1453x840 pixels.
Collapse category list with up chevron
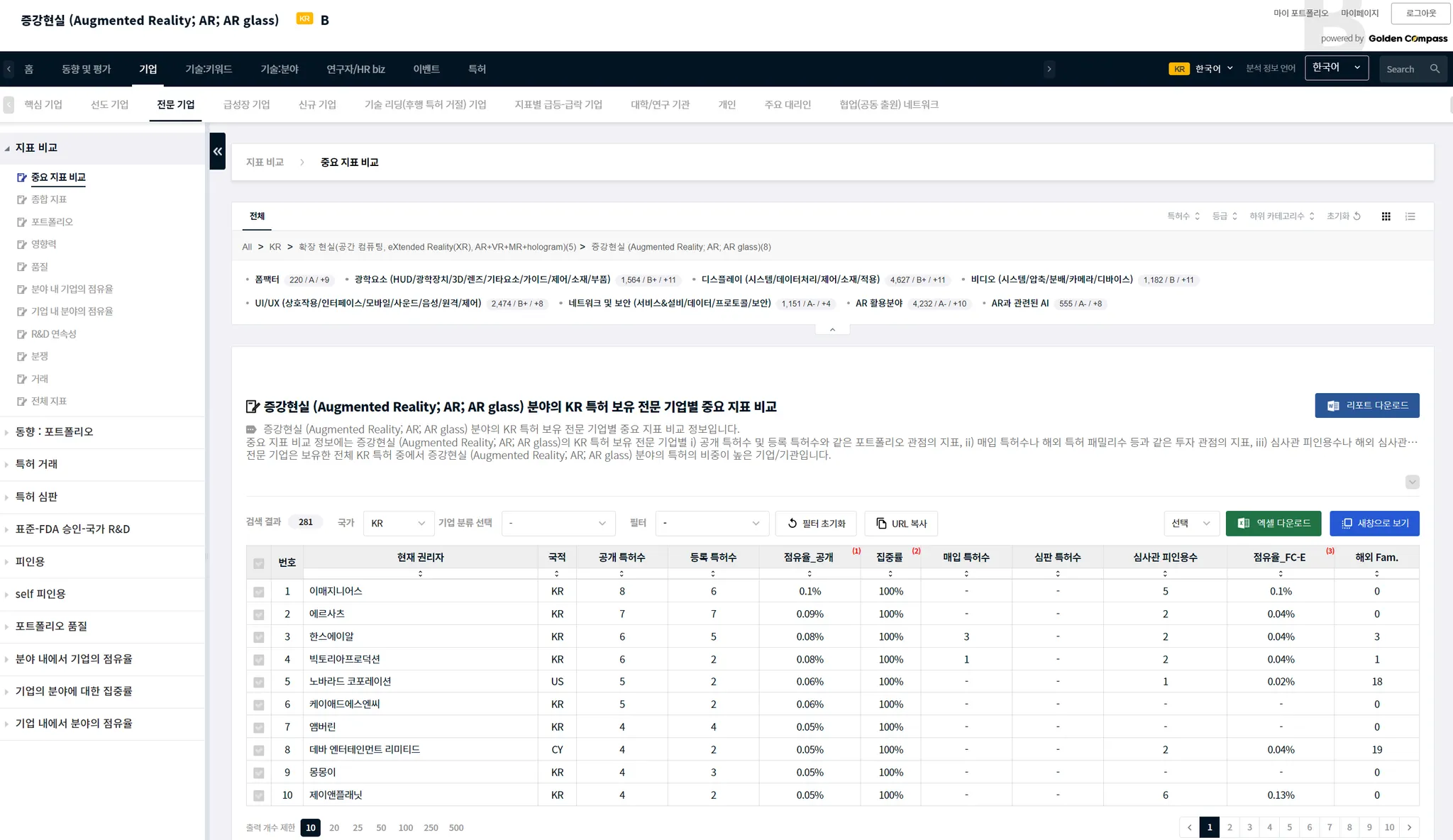tap(832, 329)
